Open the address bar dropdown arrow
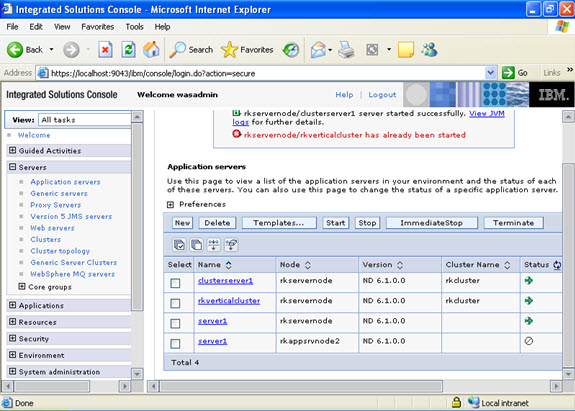This screenshot has width=575, height=411. pos(490,73)
